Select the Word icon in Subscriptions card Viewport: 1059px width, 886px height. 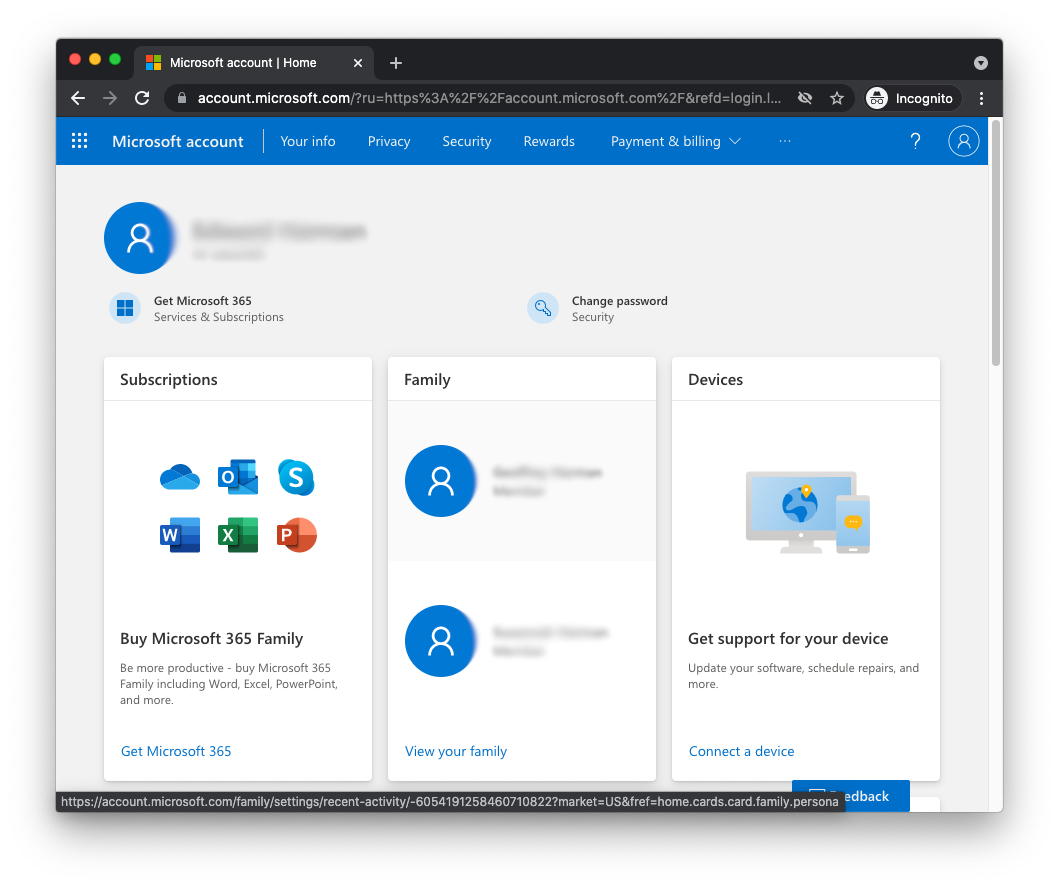click(x=180, y=535)
